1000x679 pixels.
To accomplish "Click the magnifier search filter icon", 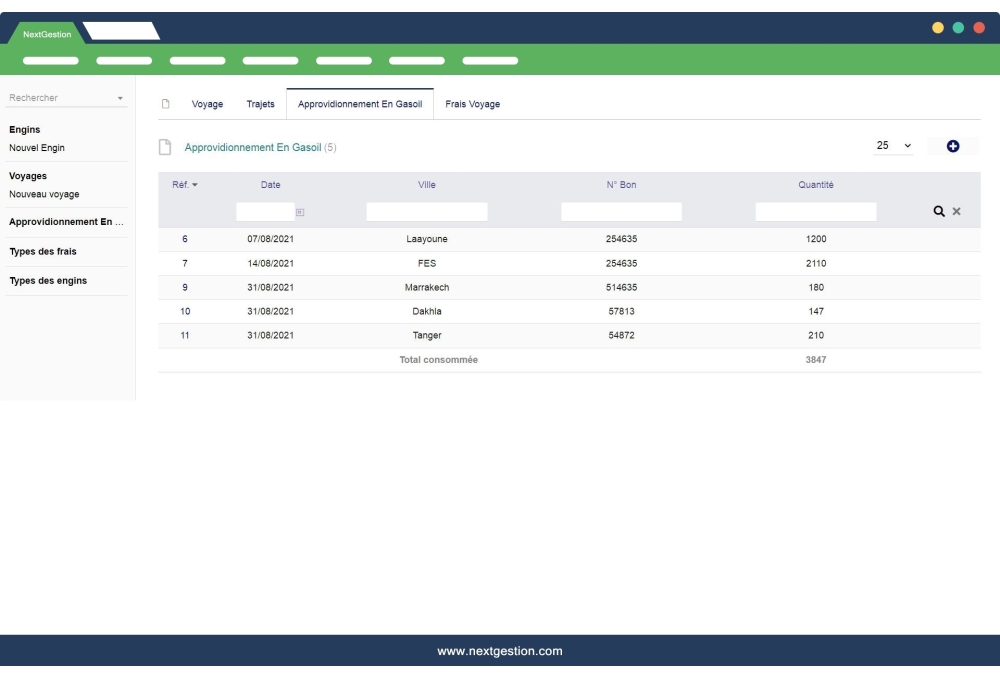I will [939, 212].
